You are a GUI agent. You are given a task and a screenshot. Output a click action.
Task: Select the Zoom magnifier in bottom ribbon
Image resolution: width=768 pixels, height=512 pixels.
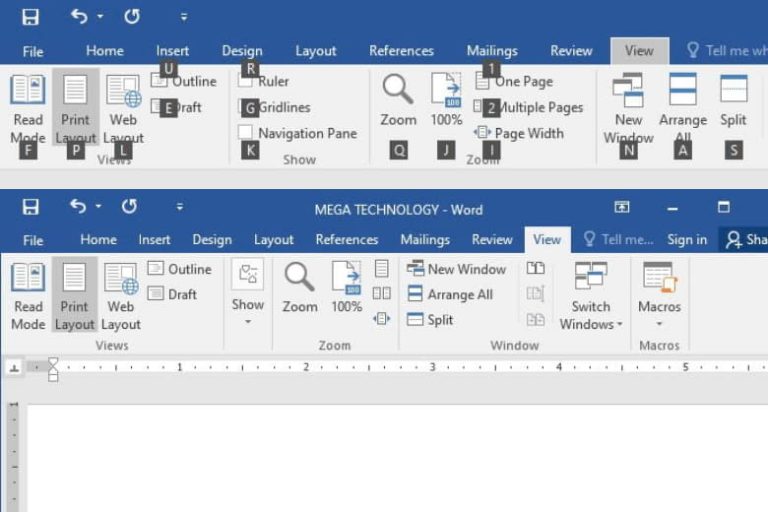point(299,278)
